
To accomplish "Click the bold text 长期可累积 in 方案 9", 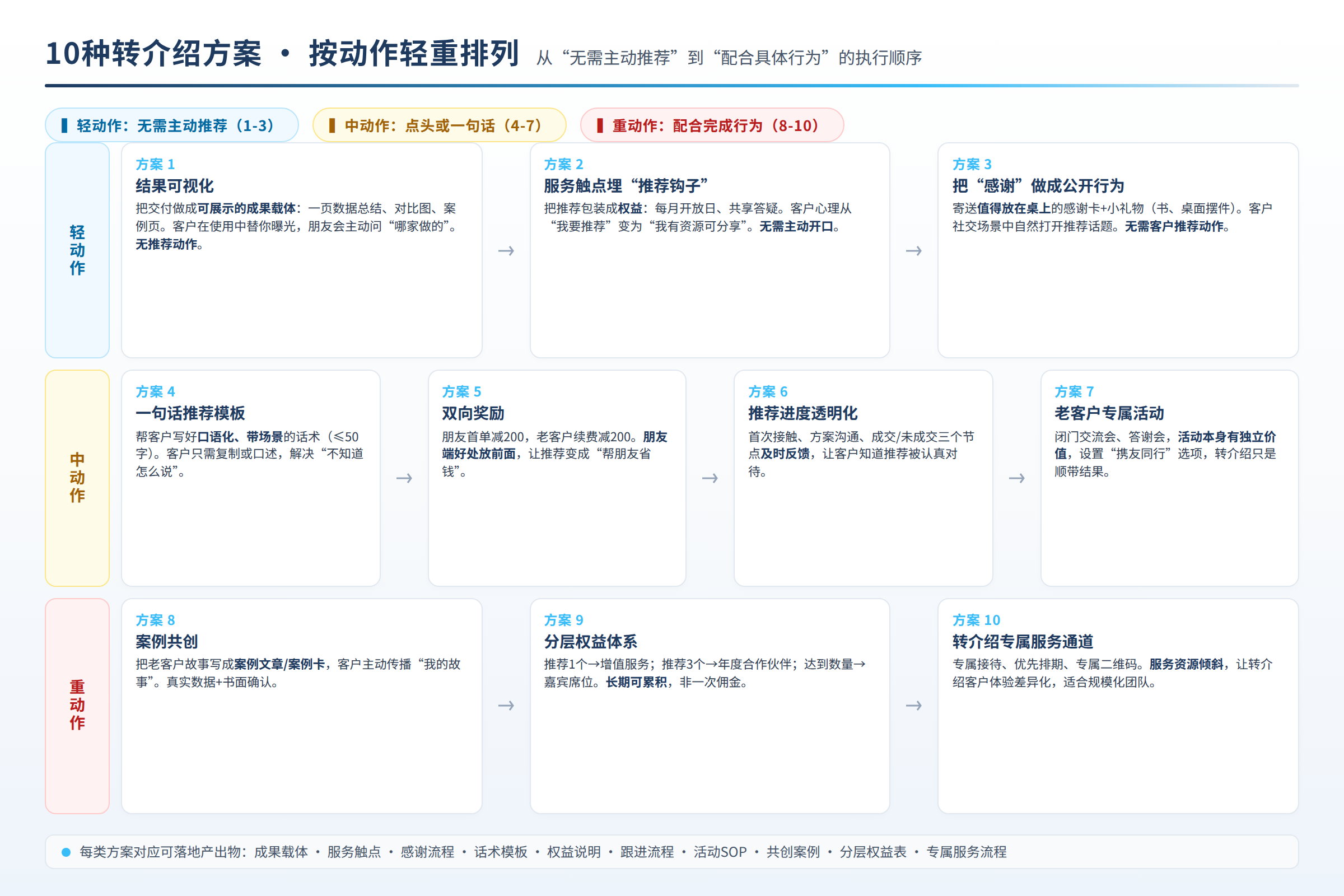I will (x=636, y=682).
